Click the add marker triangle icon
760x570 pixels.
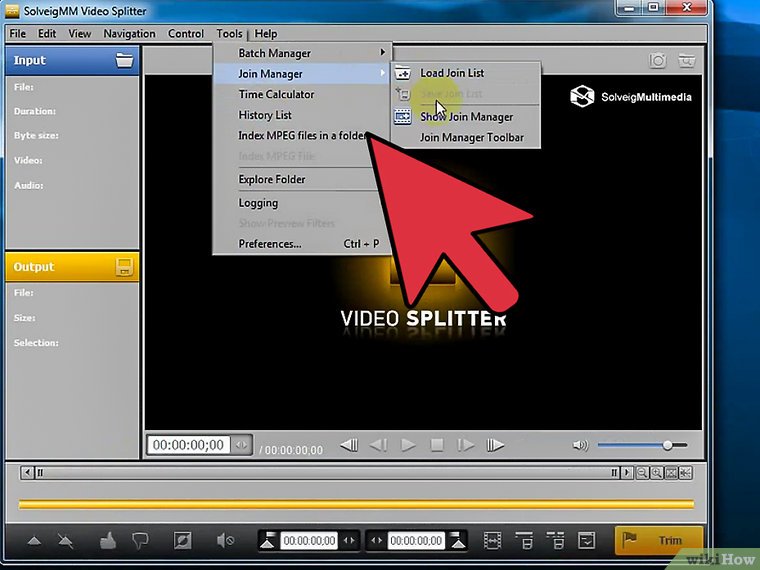coord(35,541)
